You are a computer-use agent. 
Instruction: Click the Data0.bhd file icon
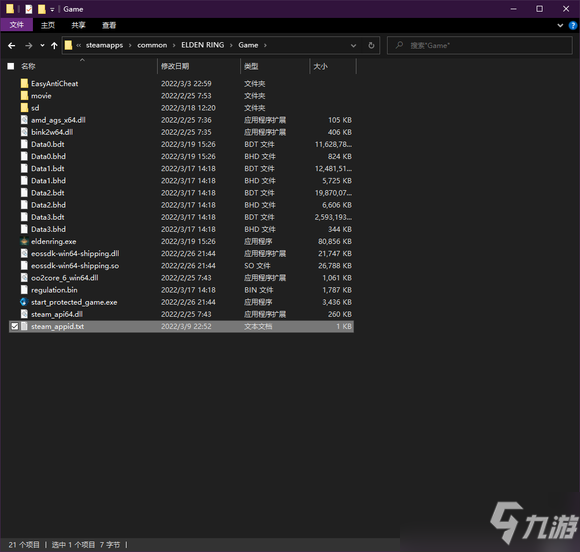[24, 156]
